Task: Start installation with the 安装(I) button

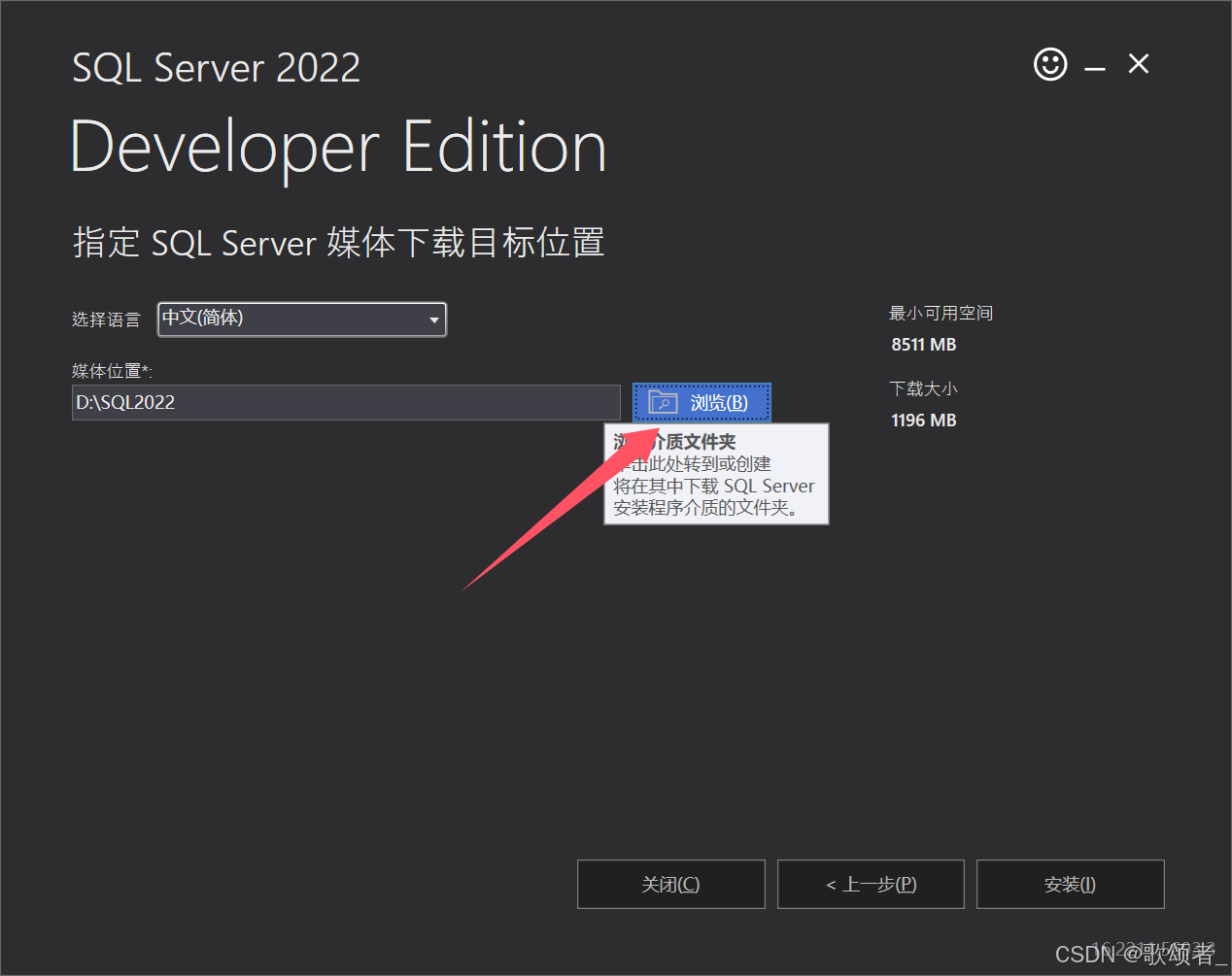Action: (1070, 884)
